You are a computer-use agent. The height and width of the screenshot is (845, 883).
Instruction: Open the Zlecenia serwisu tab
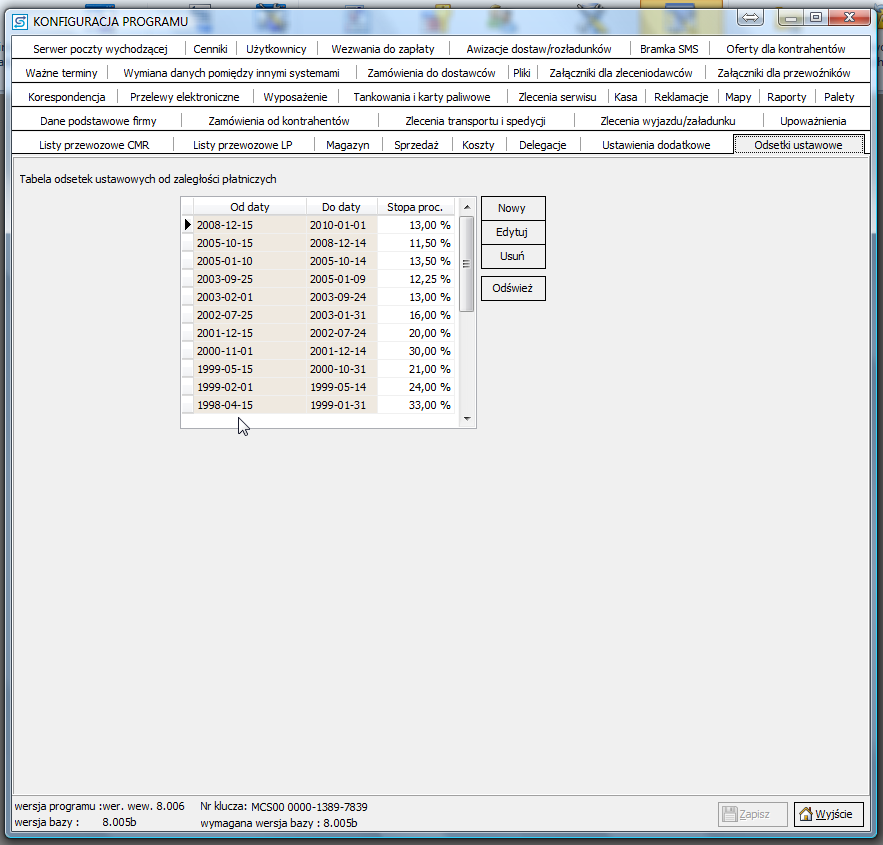pyautogui.click(x=557, y=97)
